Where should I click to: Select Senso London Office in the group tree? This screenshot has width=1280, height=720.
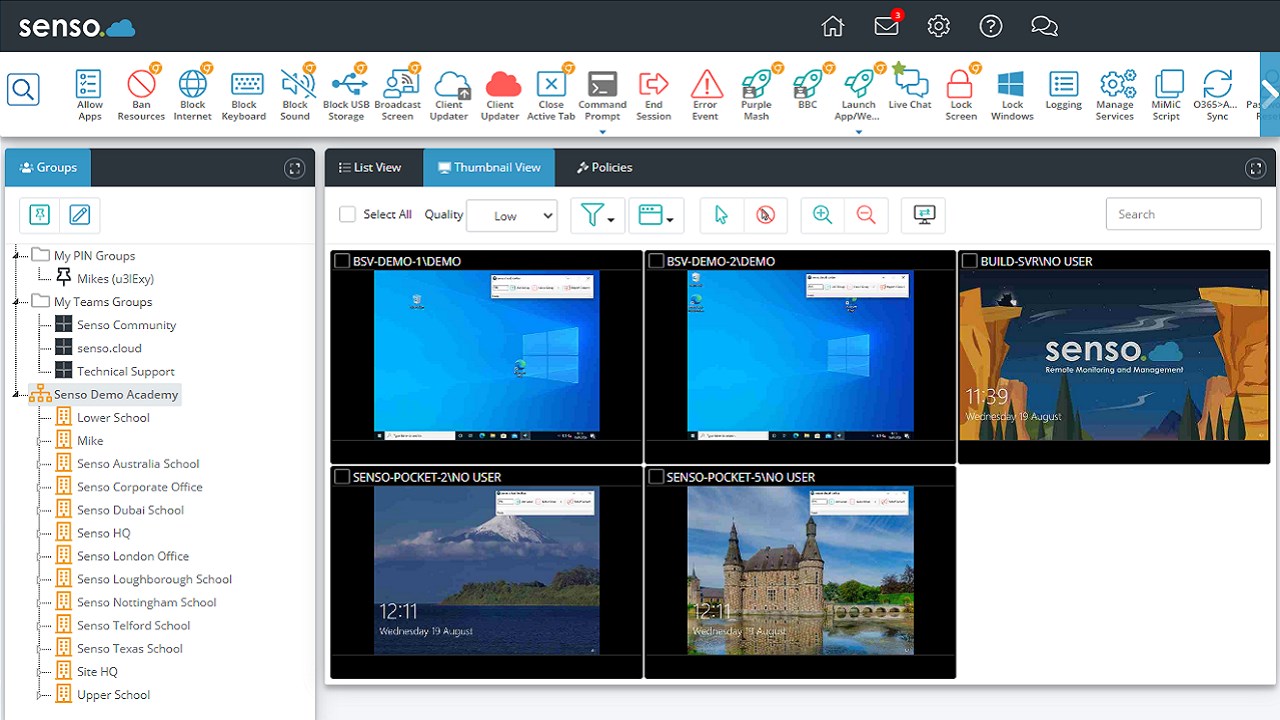pyautogui.click(x=131, y=555)
